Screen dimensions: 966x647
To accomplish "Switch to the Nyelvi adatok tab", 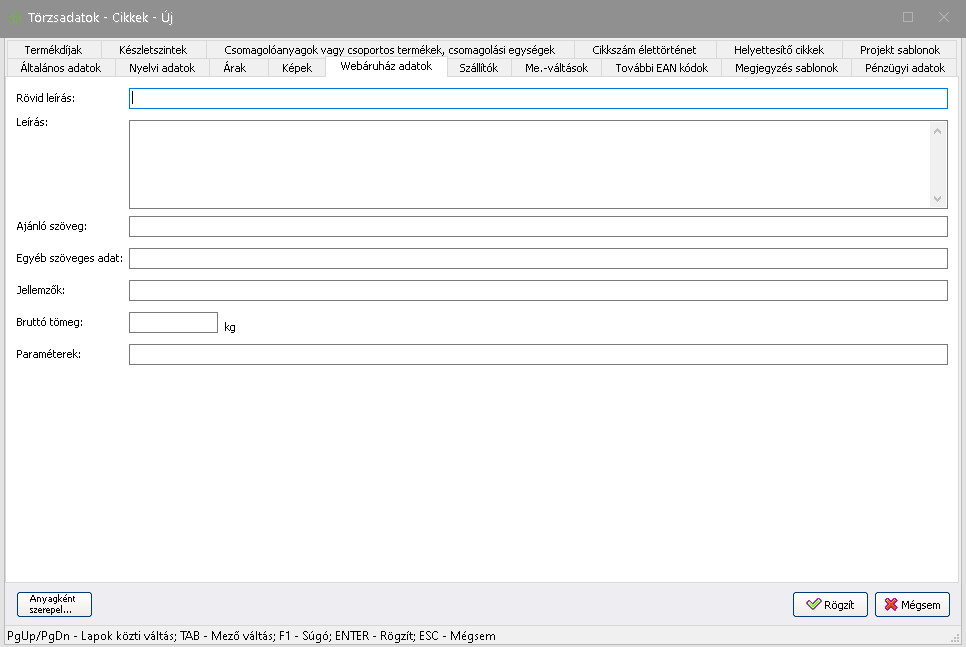I will [x=162, y=68].
